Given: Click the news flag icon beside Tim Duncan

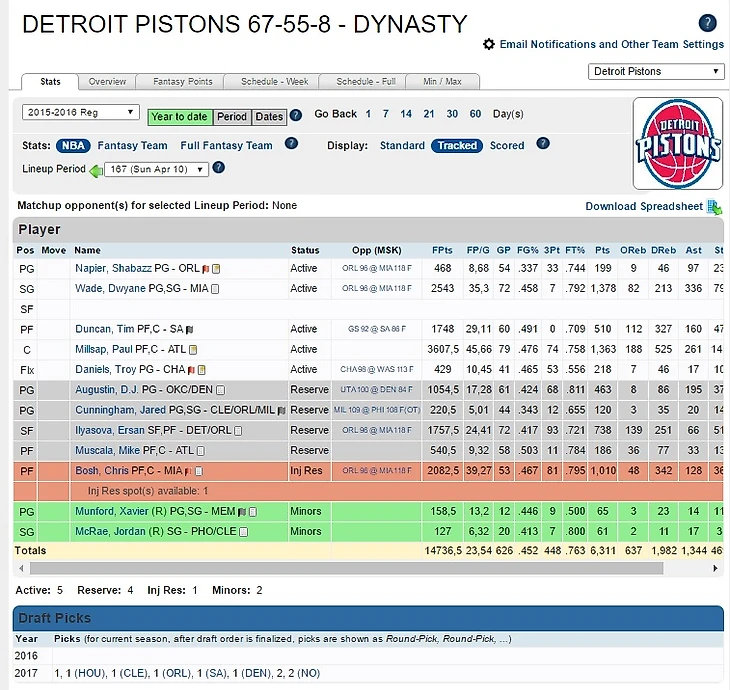Looking at the screenshot, I should tap(189, 329).
